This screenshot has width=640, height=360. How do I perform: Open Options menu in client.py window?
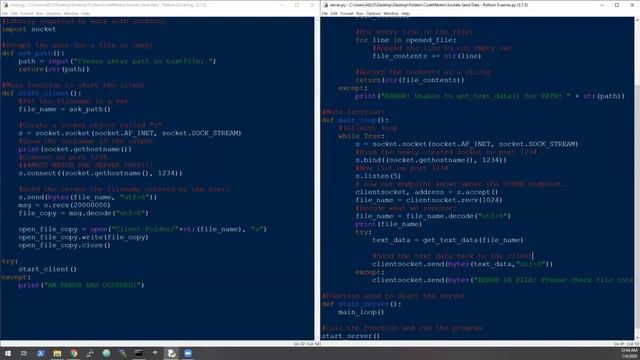(53, 13)
